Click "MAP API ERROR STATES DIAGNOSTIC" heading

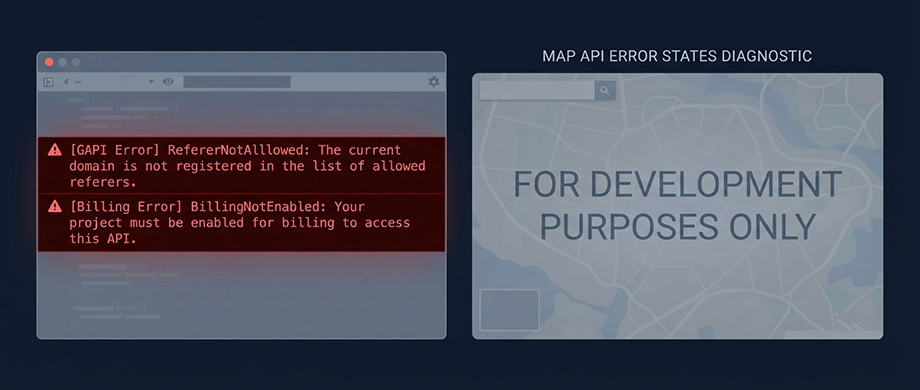[x=677, y=56]
